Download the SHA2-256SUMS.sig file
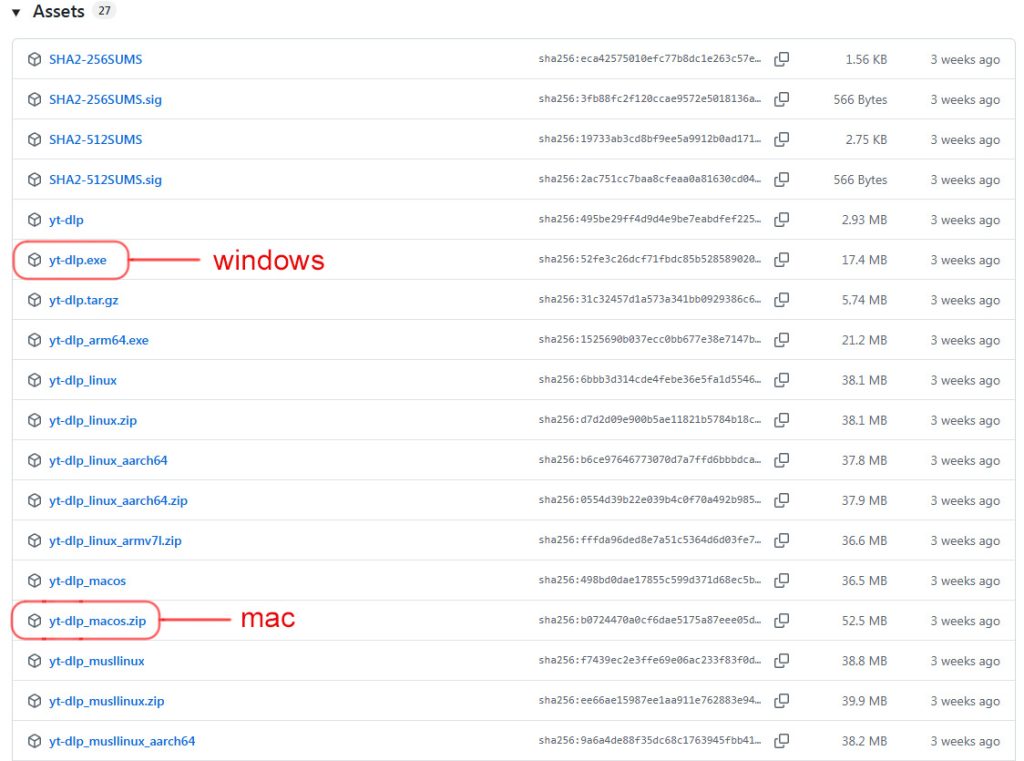The width and height of the screenshot is (1024, 761). tap(105, 99)
